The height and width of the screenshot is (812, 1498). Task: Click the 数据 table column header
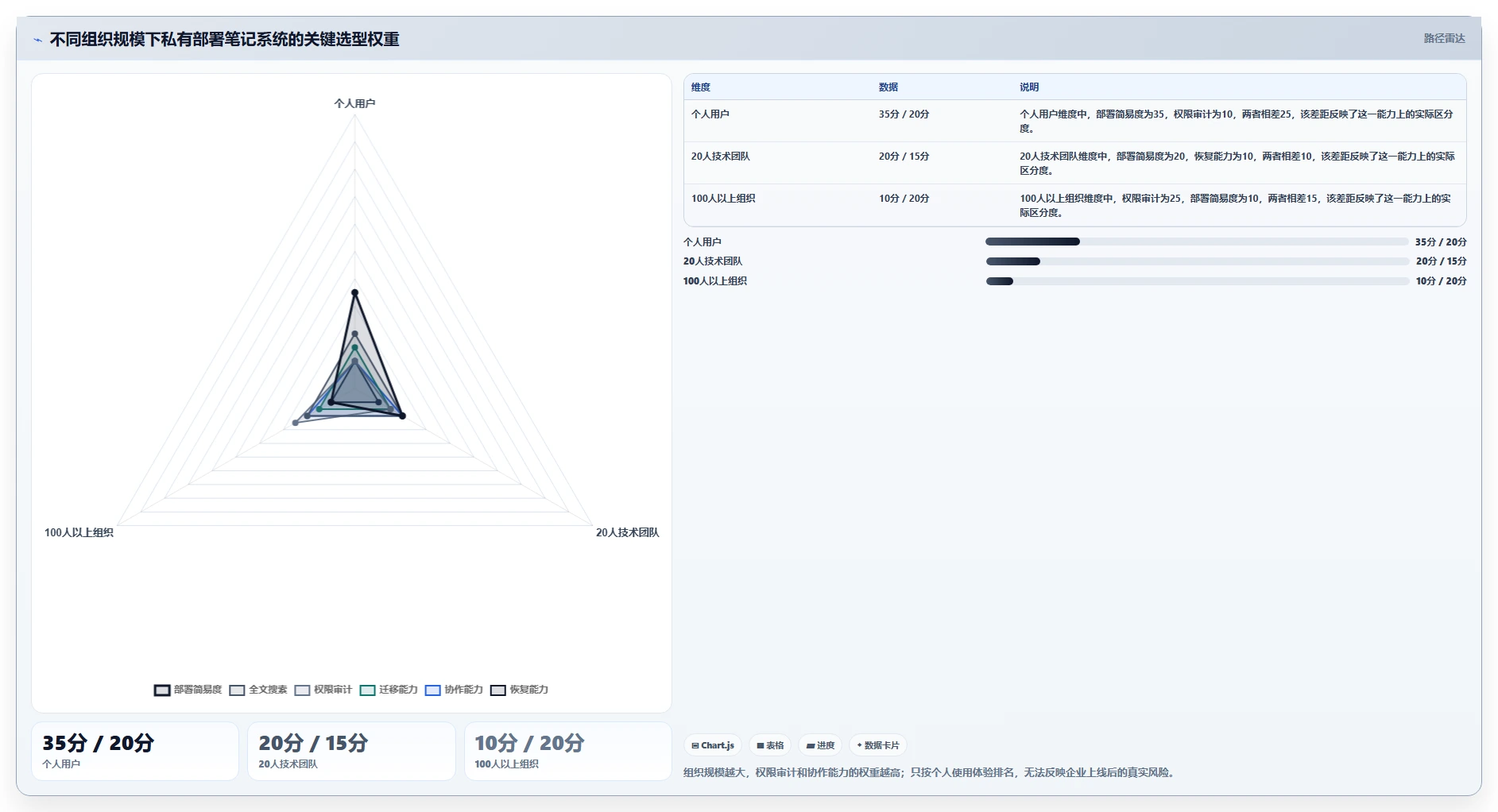coord(888,87)
